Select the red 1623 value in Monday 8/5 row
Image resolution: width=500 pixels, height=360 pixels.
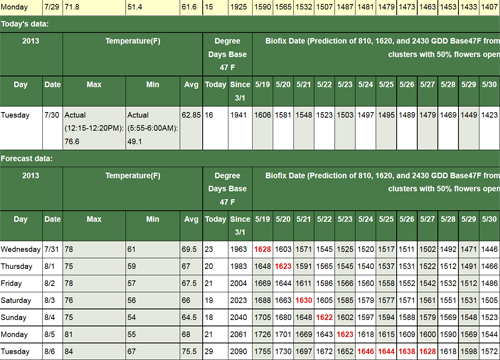pos(345,334)
